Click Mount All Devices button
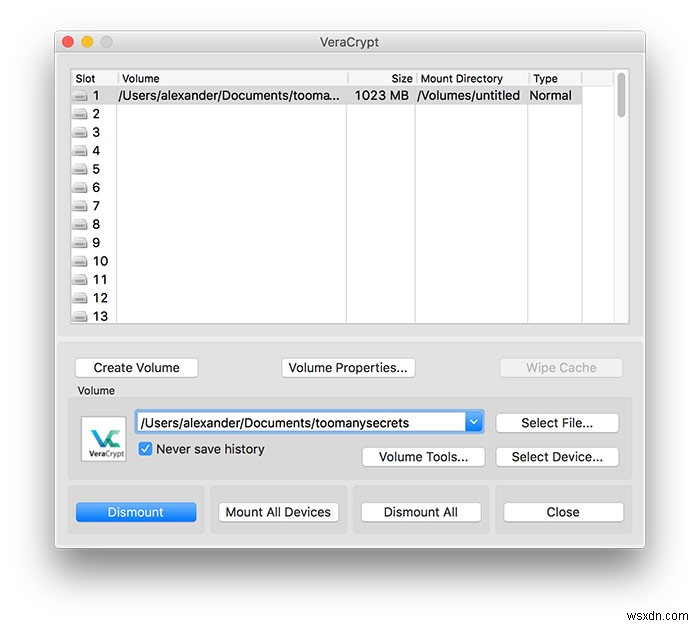This screenshot has height=626, width=700. [x=278, y=512]
